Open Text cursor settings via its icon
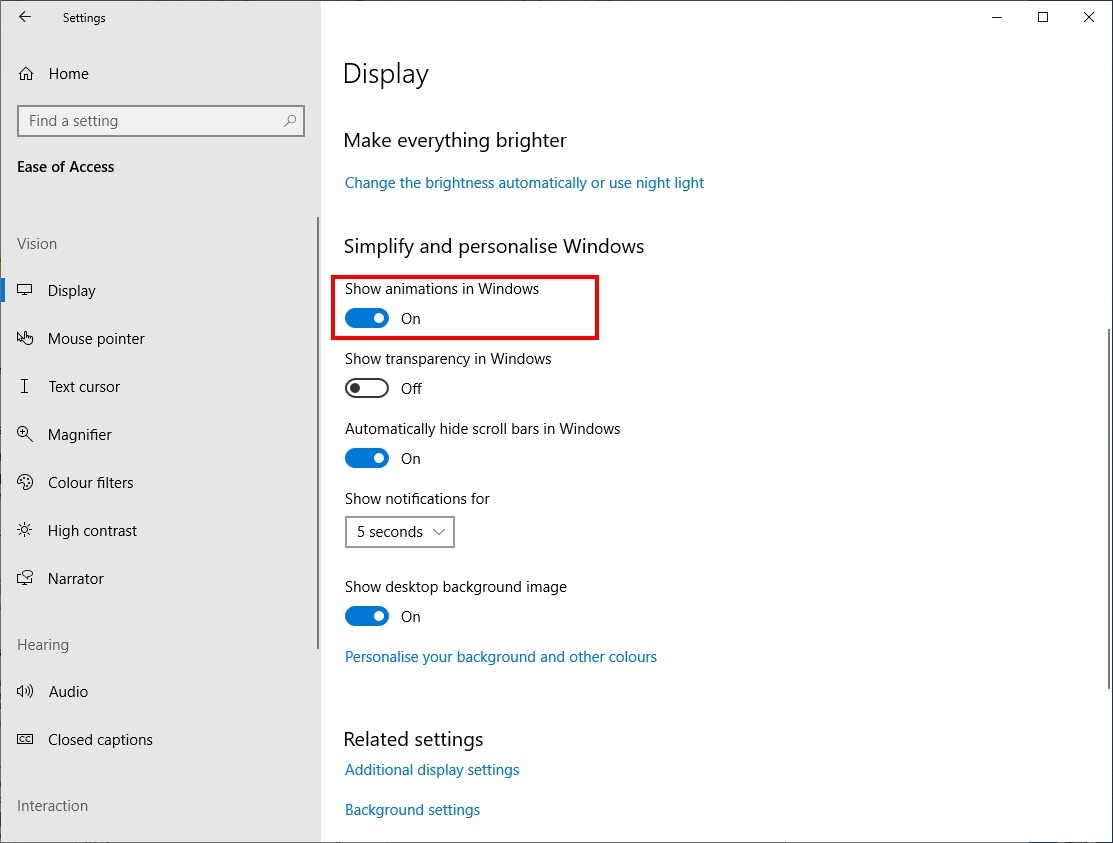1113x843 pixels. click(26, 387)
